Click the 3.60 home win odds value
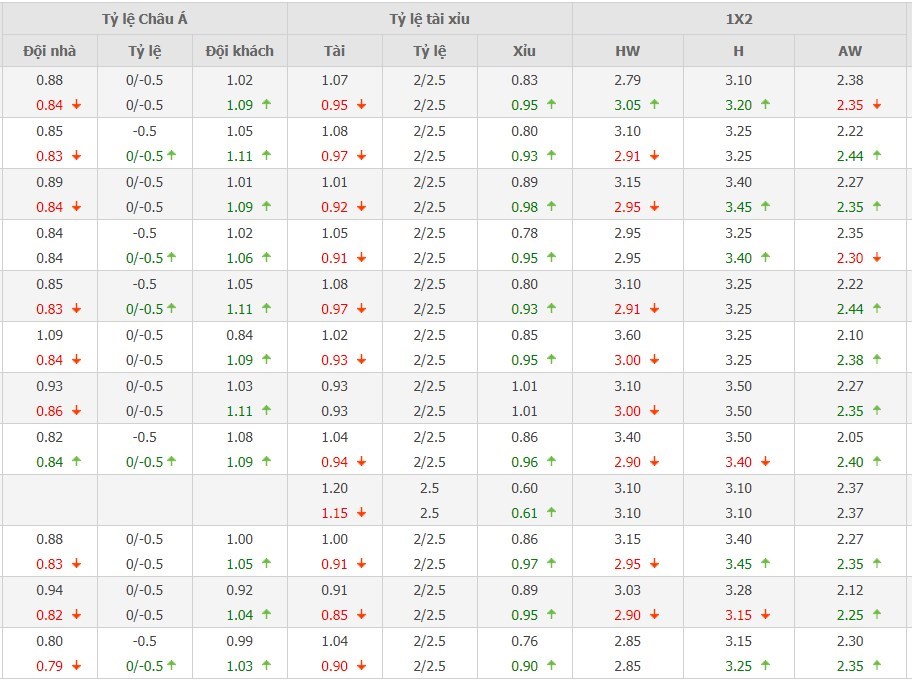 click(x=627, y=335)
